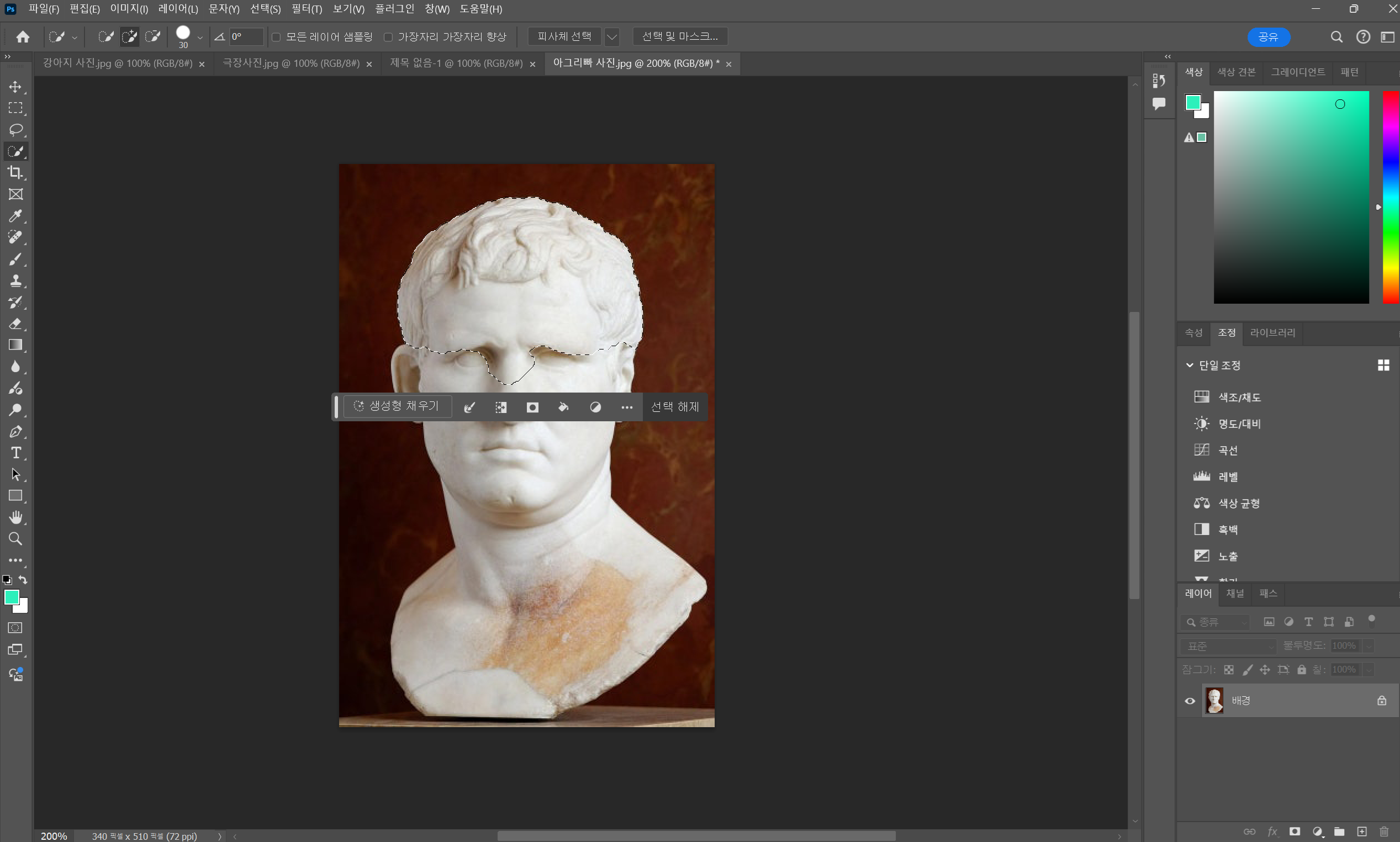The width and height of the screenshot is (1400, 842).
Task: Select the Clone Stamp tool
Action: (x=15, y=280)
